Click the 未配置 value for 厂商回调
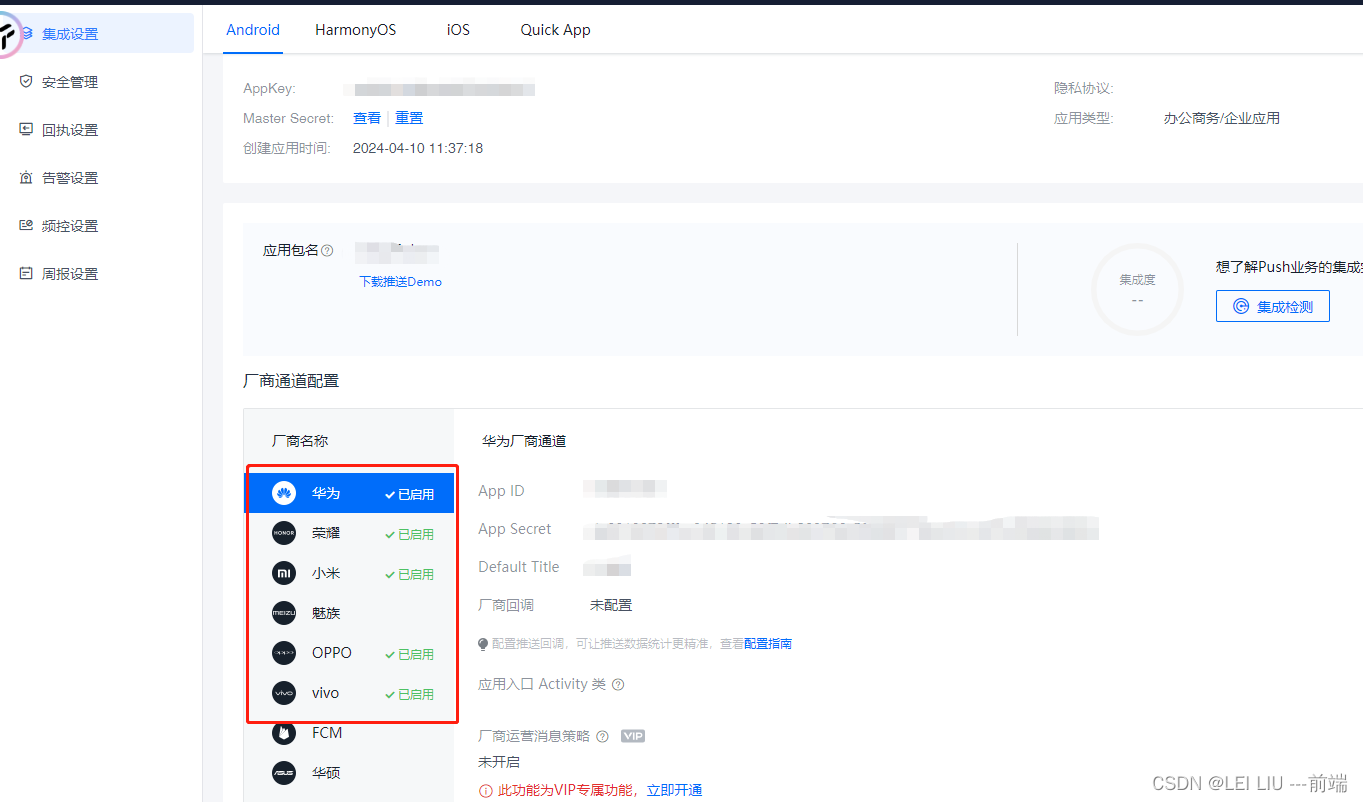The image size is (1363, 802). pyautogui.click(x=611, y=605)
